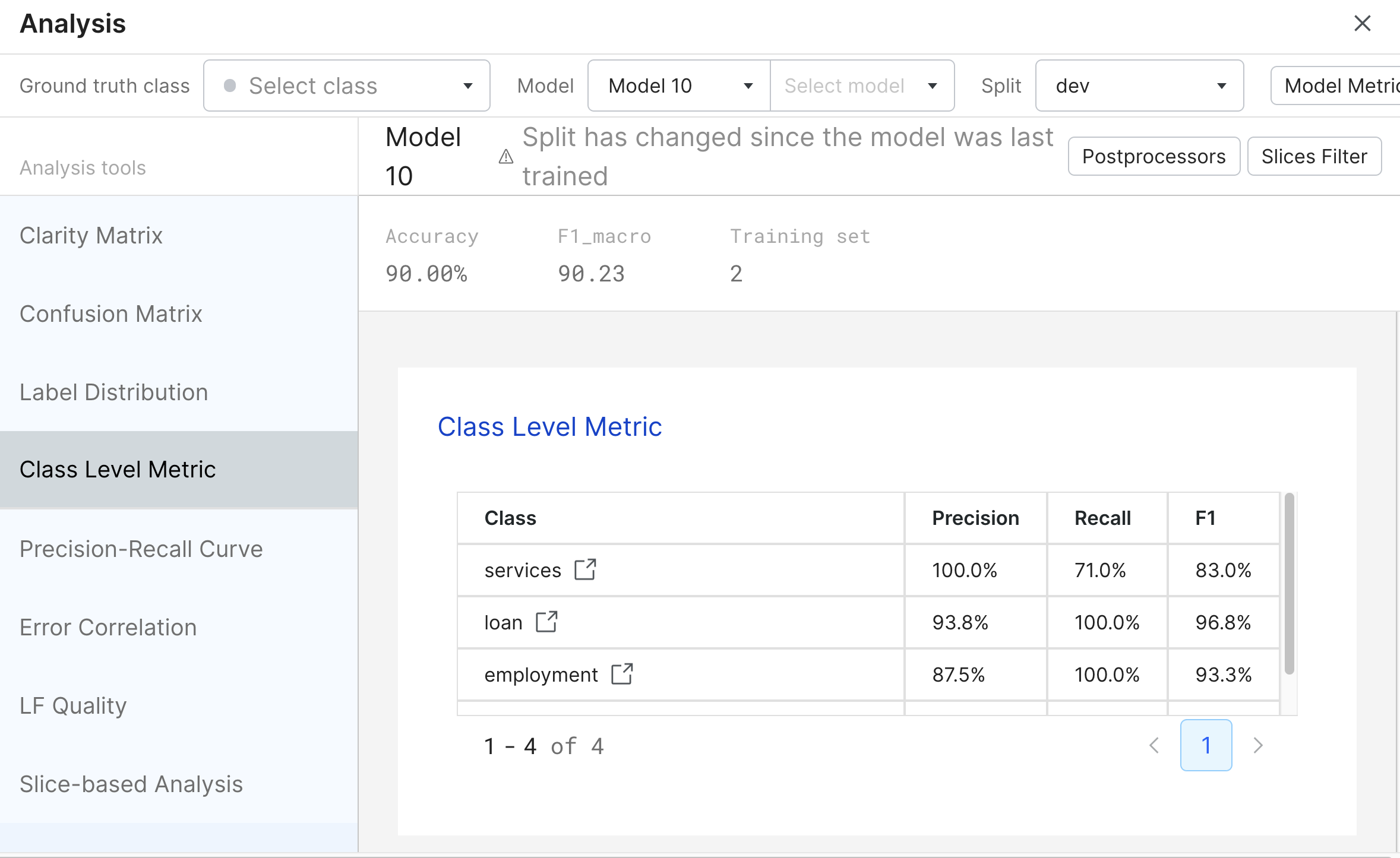Click the split-changed warning triangle icon
Screen dimensions: 1400x858
(505, 157)
